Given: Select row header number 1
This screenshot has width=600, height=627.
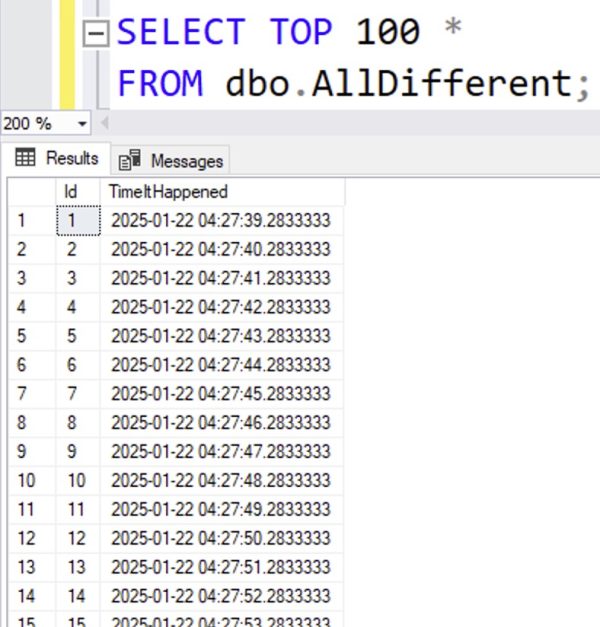Looking at the screenshot, I should (x=24, y=220).
